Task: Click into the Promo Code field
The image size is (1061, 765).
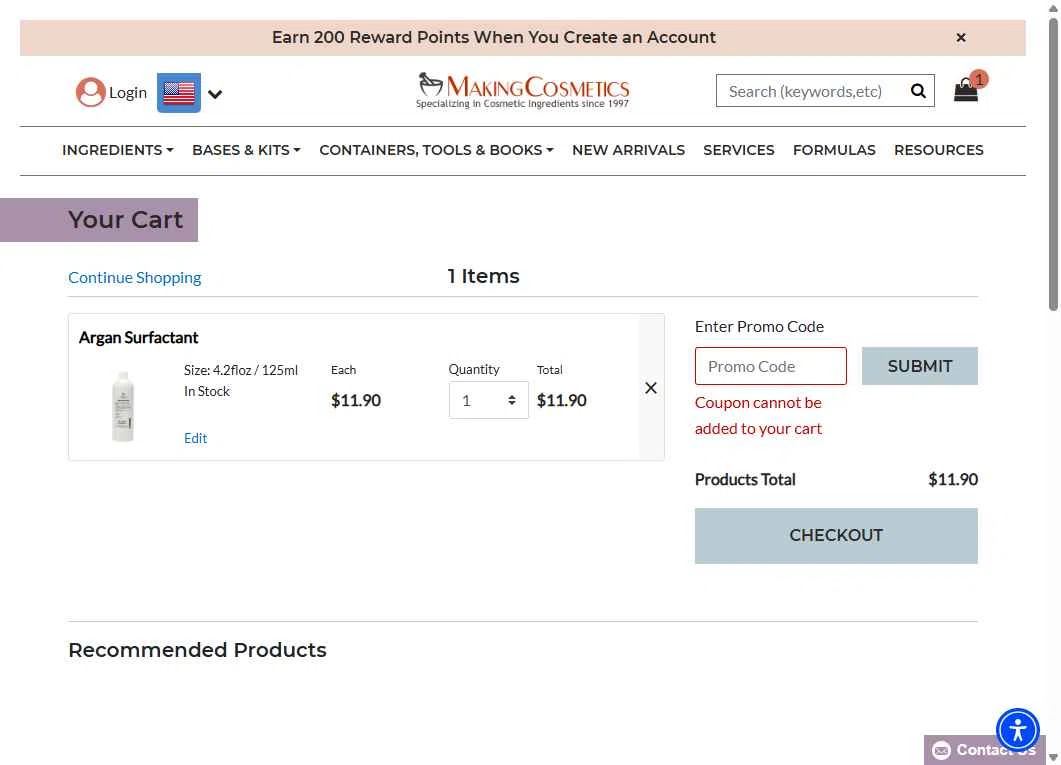Action: coord(771,366)
